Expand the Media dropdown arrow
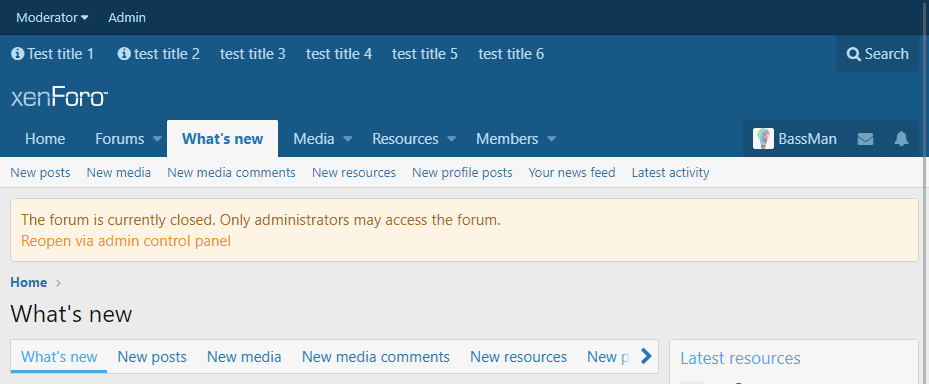 [x=348, y=139]
